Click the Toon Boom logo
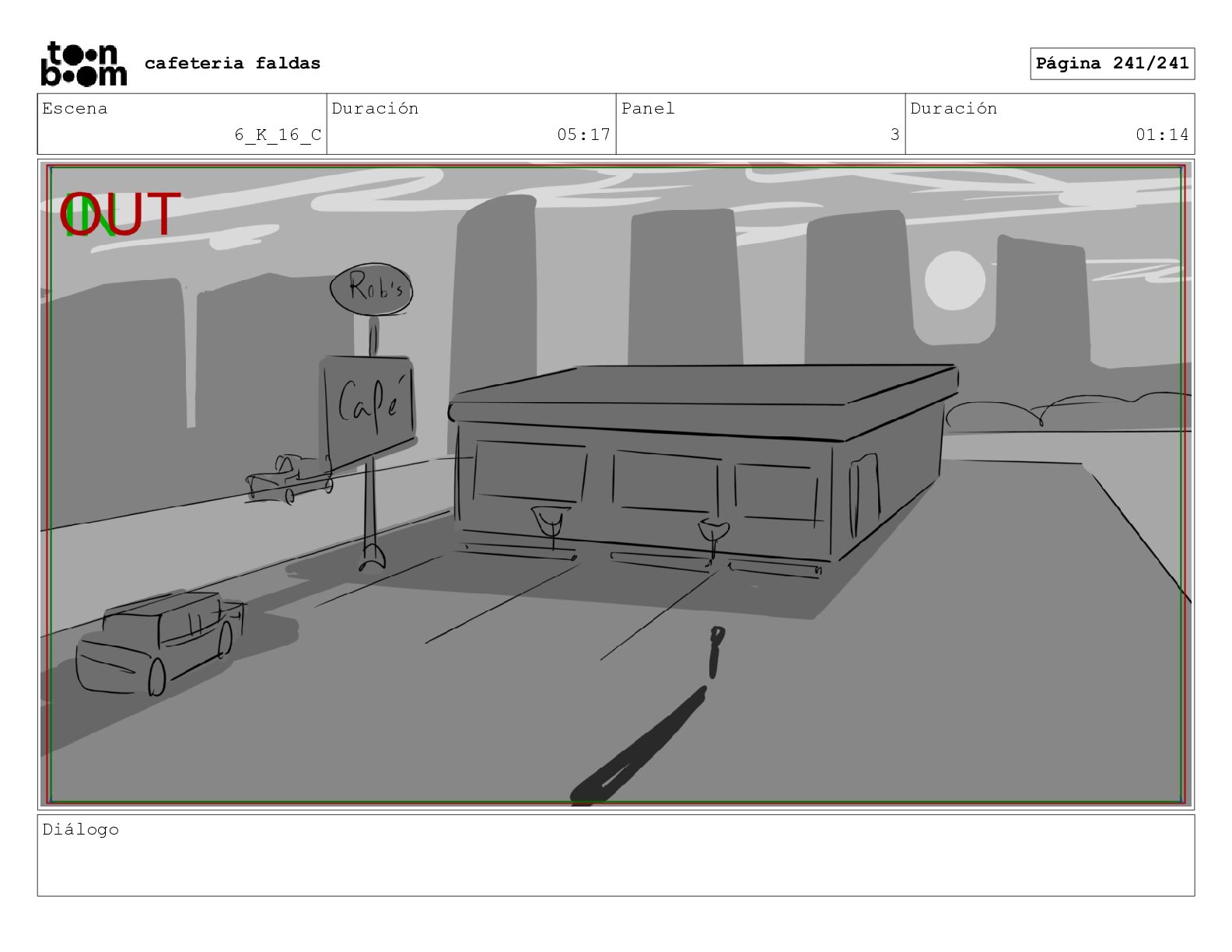Screen dimensions: 1232x952 tap(83, 63)
